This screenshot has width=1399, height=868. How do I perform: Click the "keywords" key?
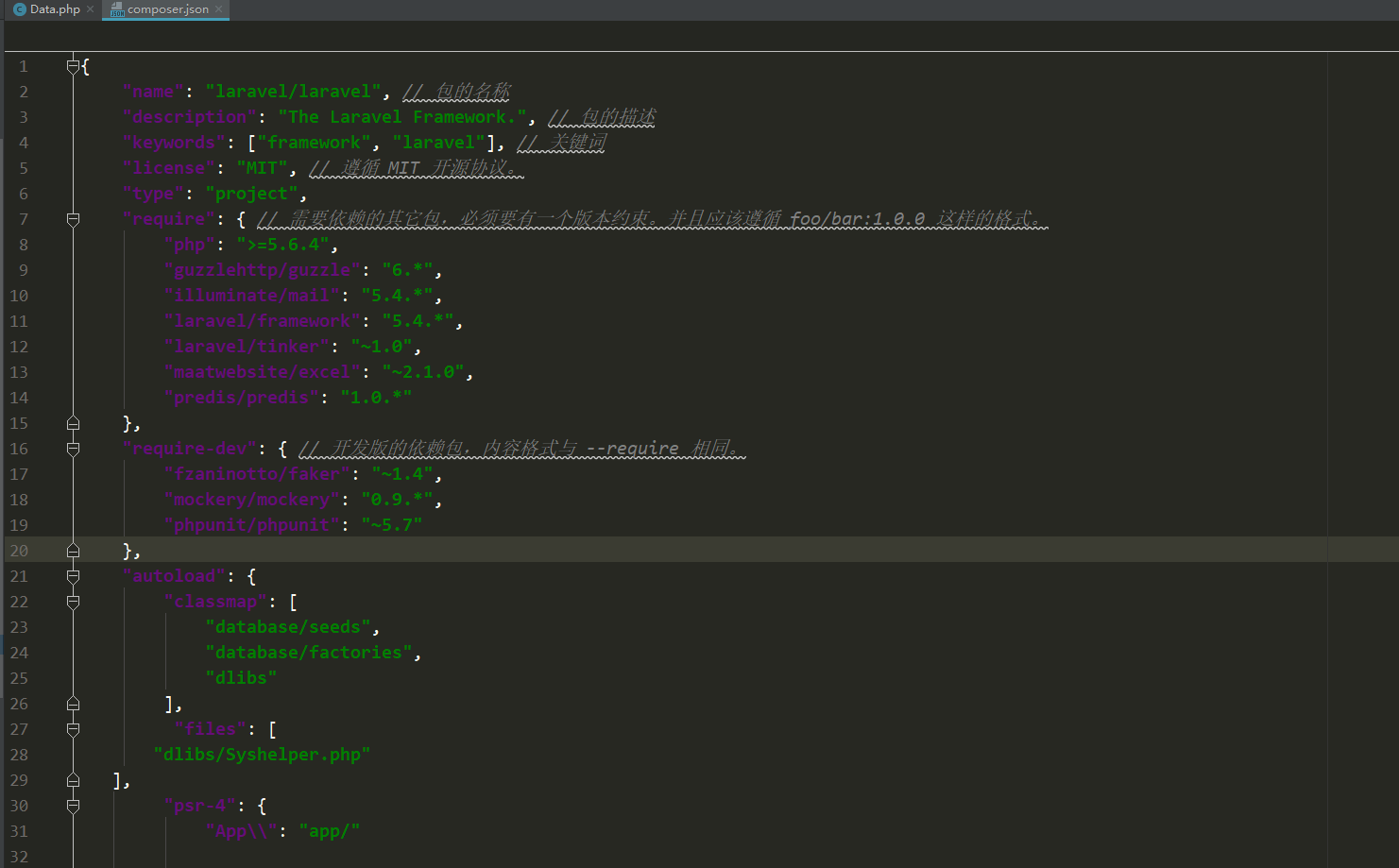(174, 143)
